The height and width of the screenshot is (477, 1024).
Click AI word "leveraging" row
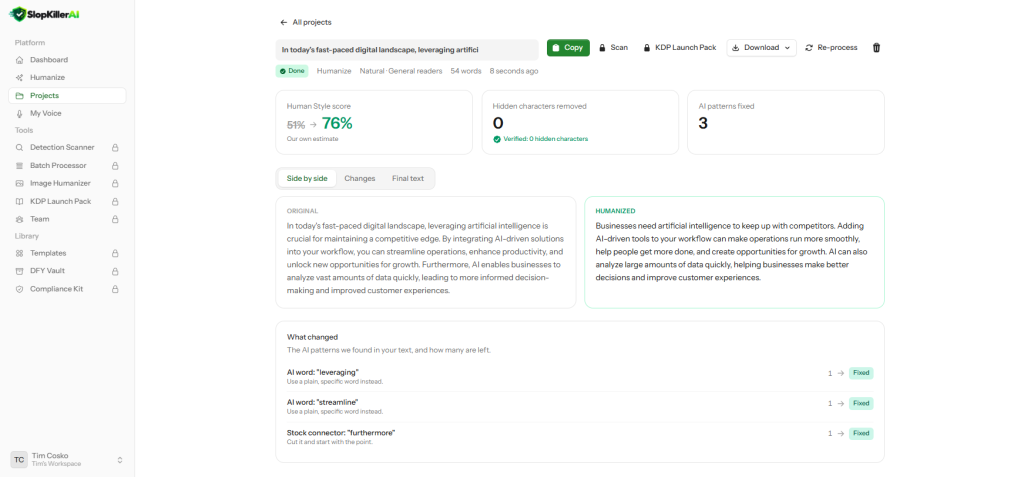click(x=580, y=376)
